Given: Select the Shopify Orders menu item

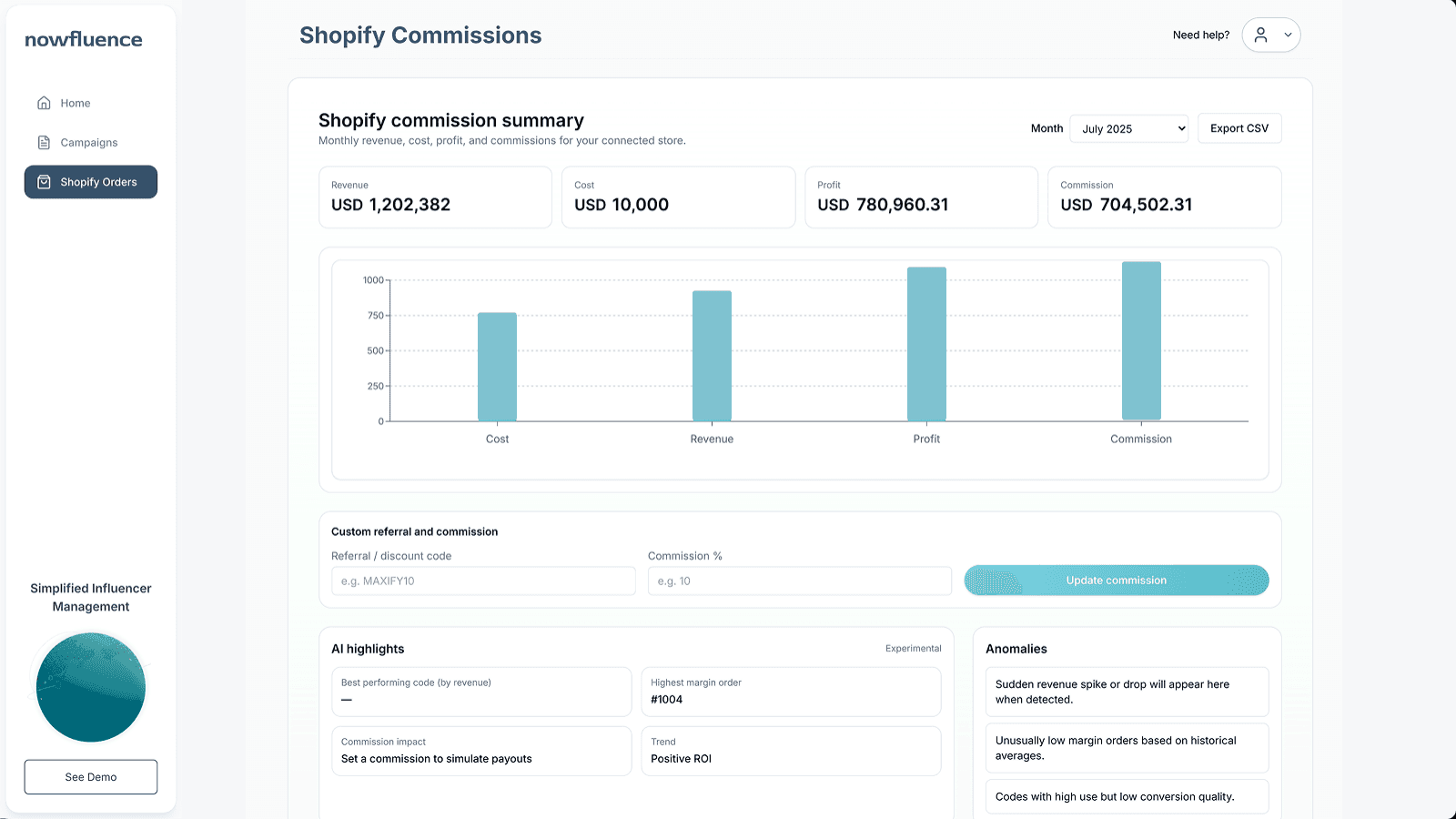Looking at the screenshot, I should pos(90,182).
